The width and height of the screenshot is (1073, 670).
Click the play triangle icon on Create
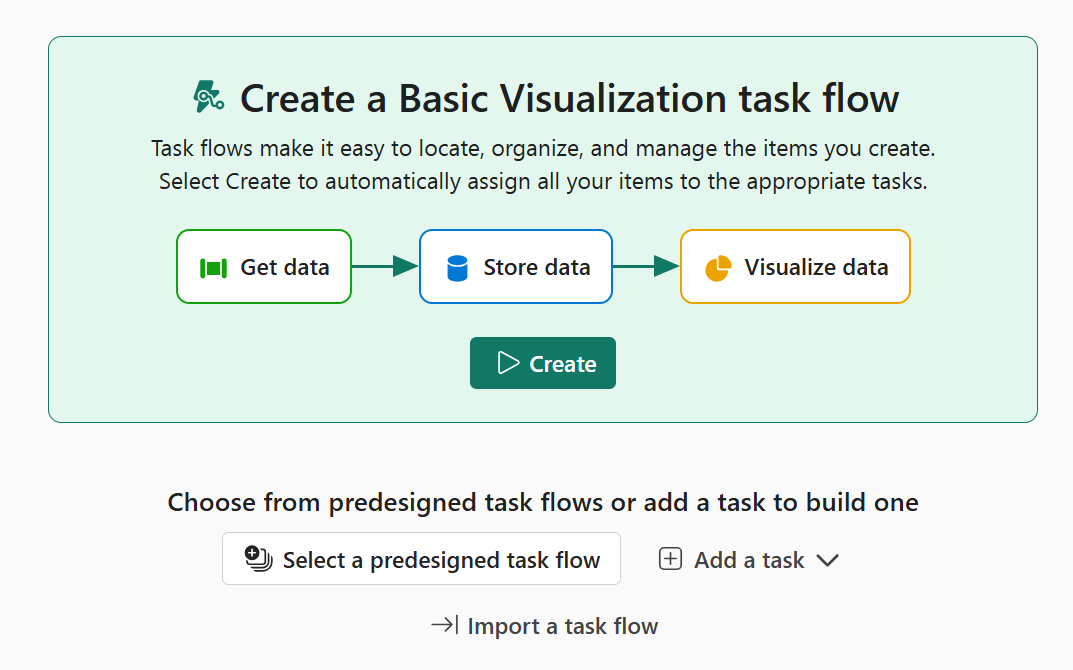508,363
